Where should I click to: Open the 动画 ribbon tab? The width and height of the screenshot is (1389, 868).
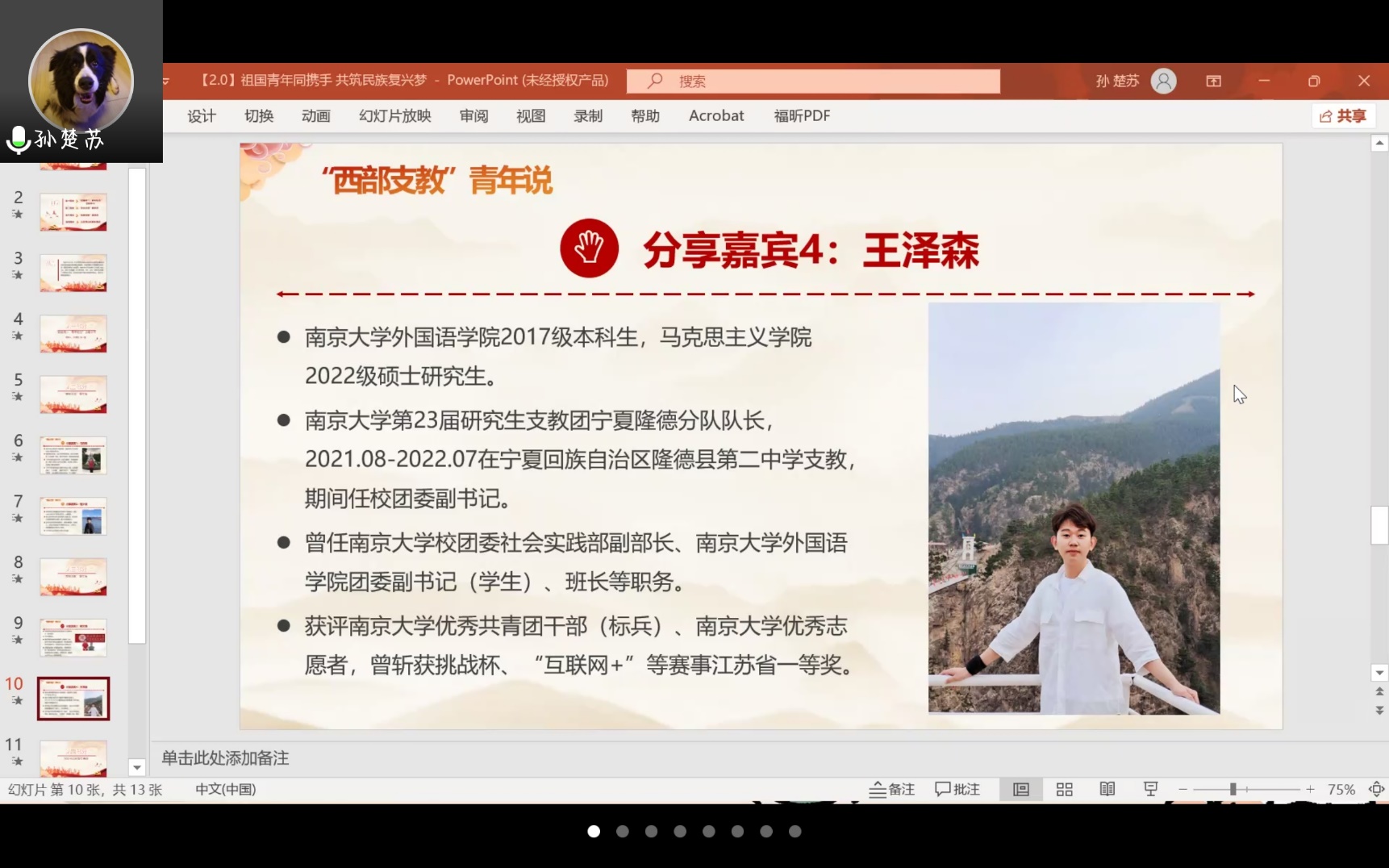tap(315, 115)
